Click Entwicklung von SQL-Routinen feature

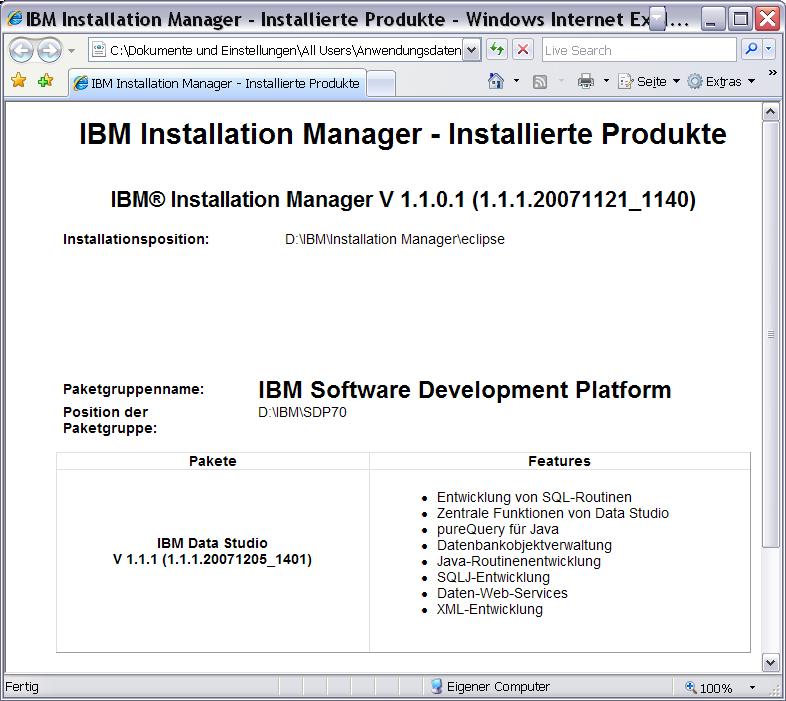point(534,497)
